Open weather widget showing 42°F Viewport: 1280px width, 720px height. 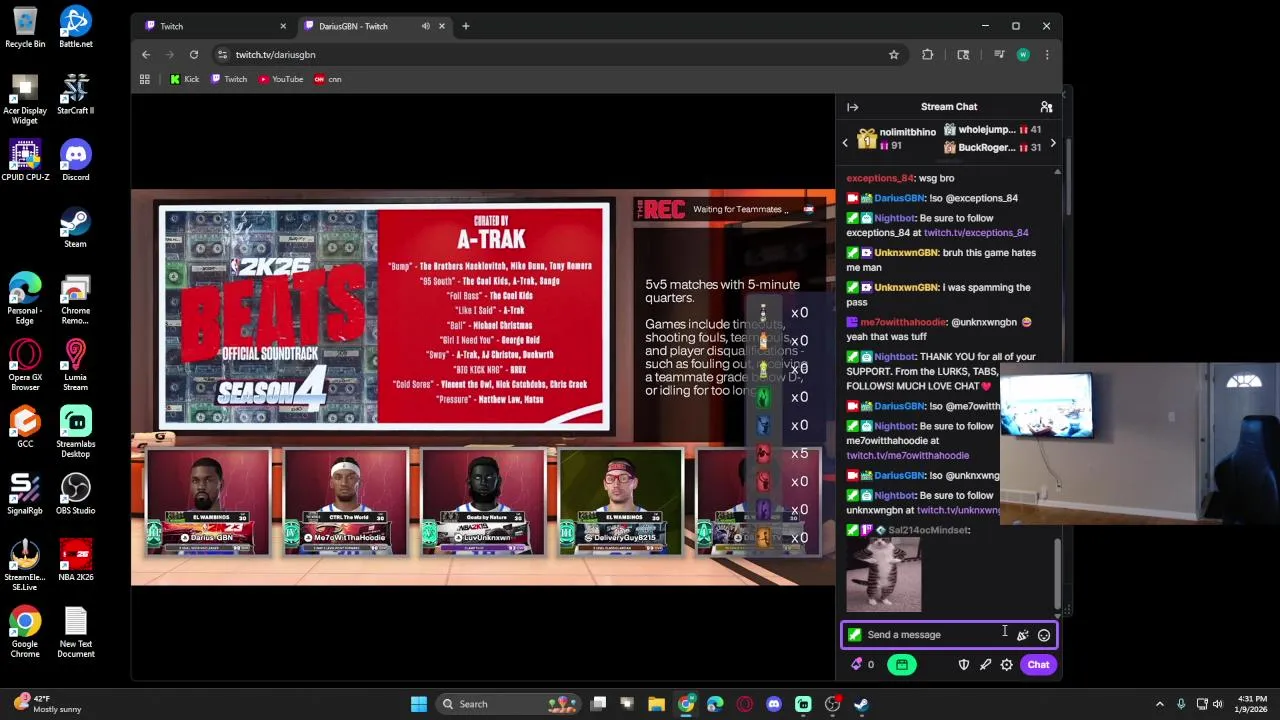coord(47,704)
